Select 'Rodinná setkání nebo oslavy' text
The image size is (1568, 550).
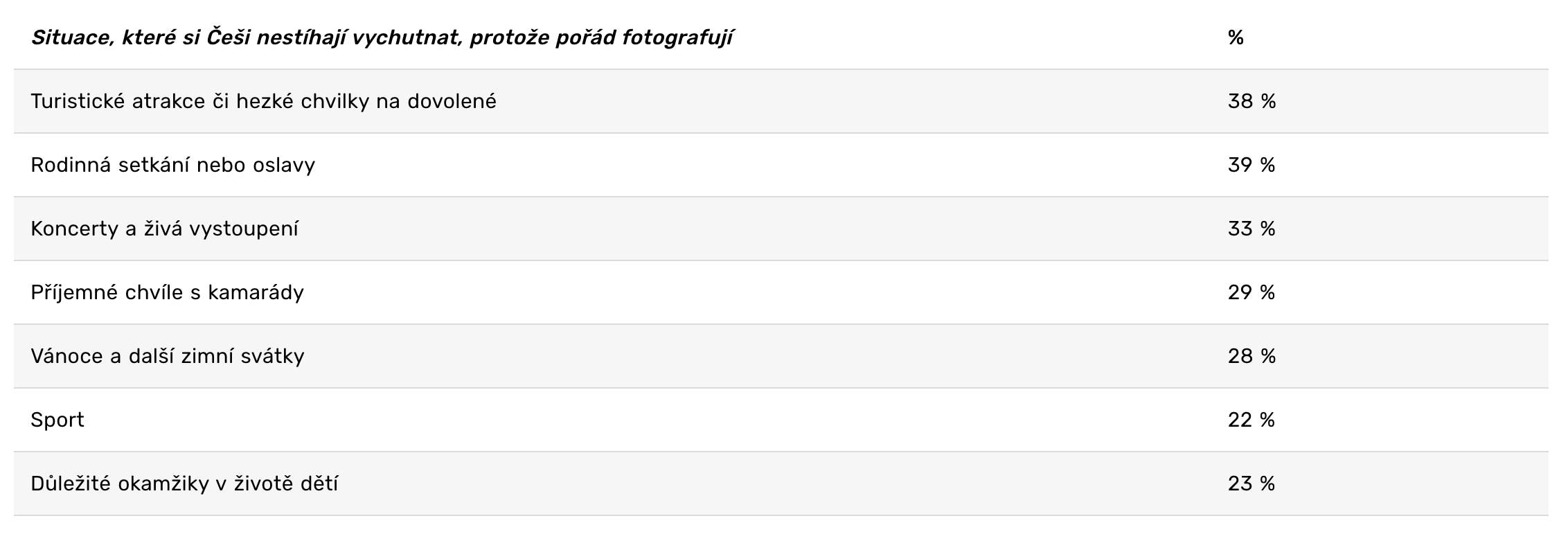click(172, 166)
